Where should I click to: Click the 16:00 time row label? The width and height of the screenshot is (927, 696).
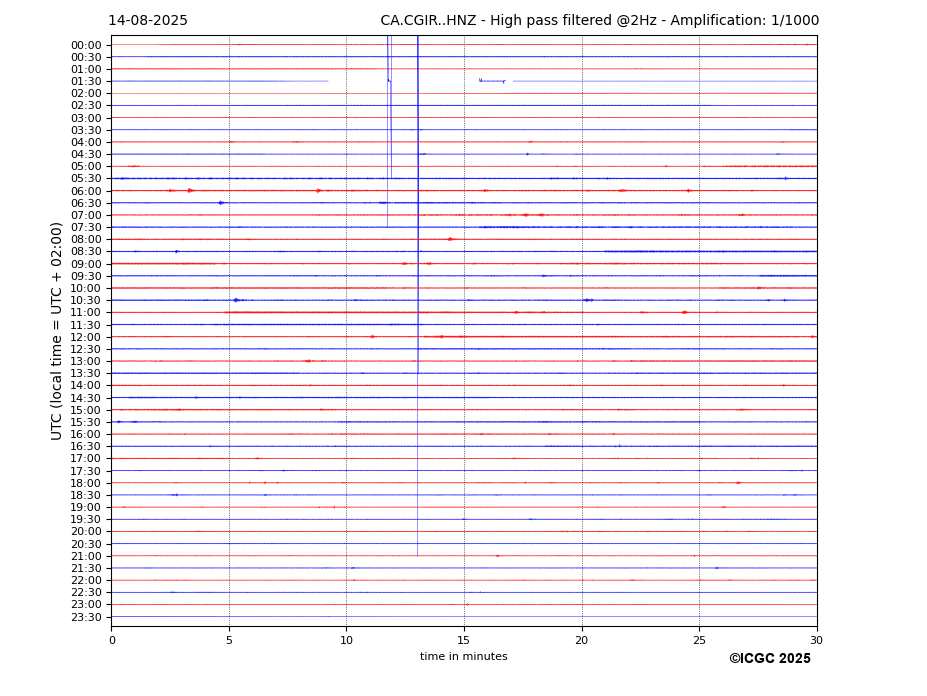click(86, 435)
